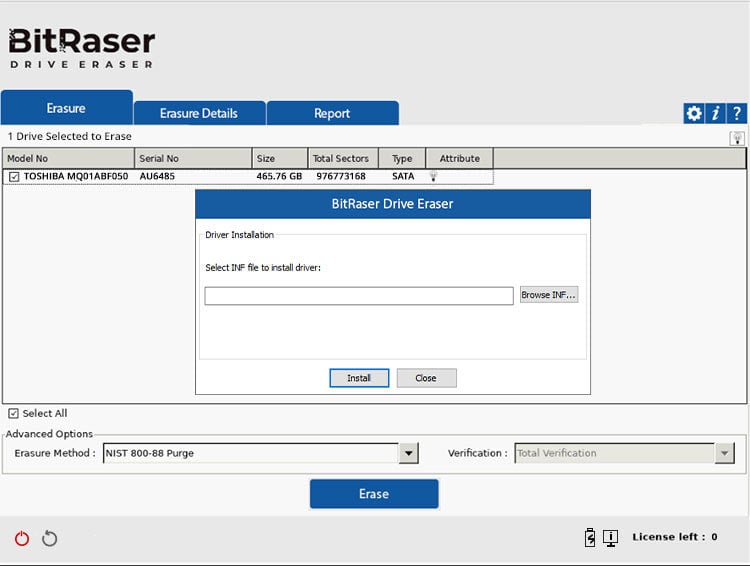The image size is (750, 566).
Task: Click the 'Select INF file to install driver:' label
Action: 263,268
